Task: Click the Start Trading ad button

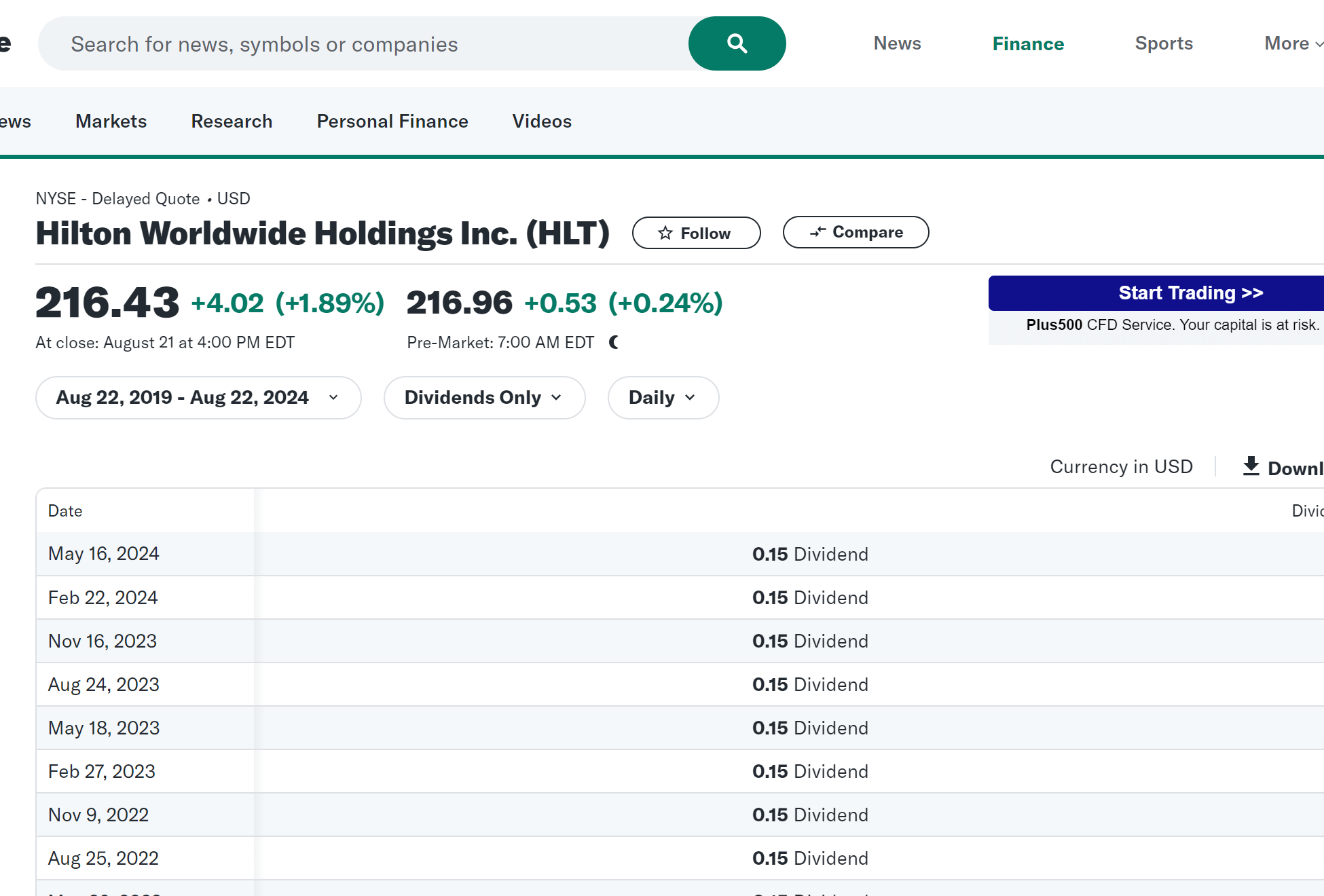Action: [x=1156, y=293]
